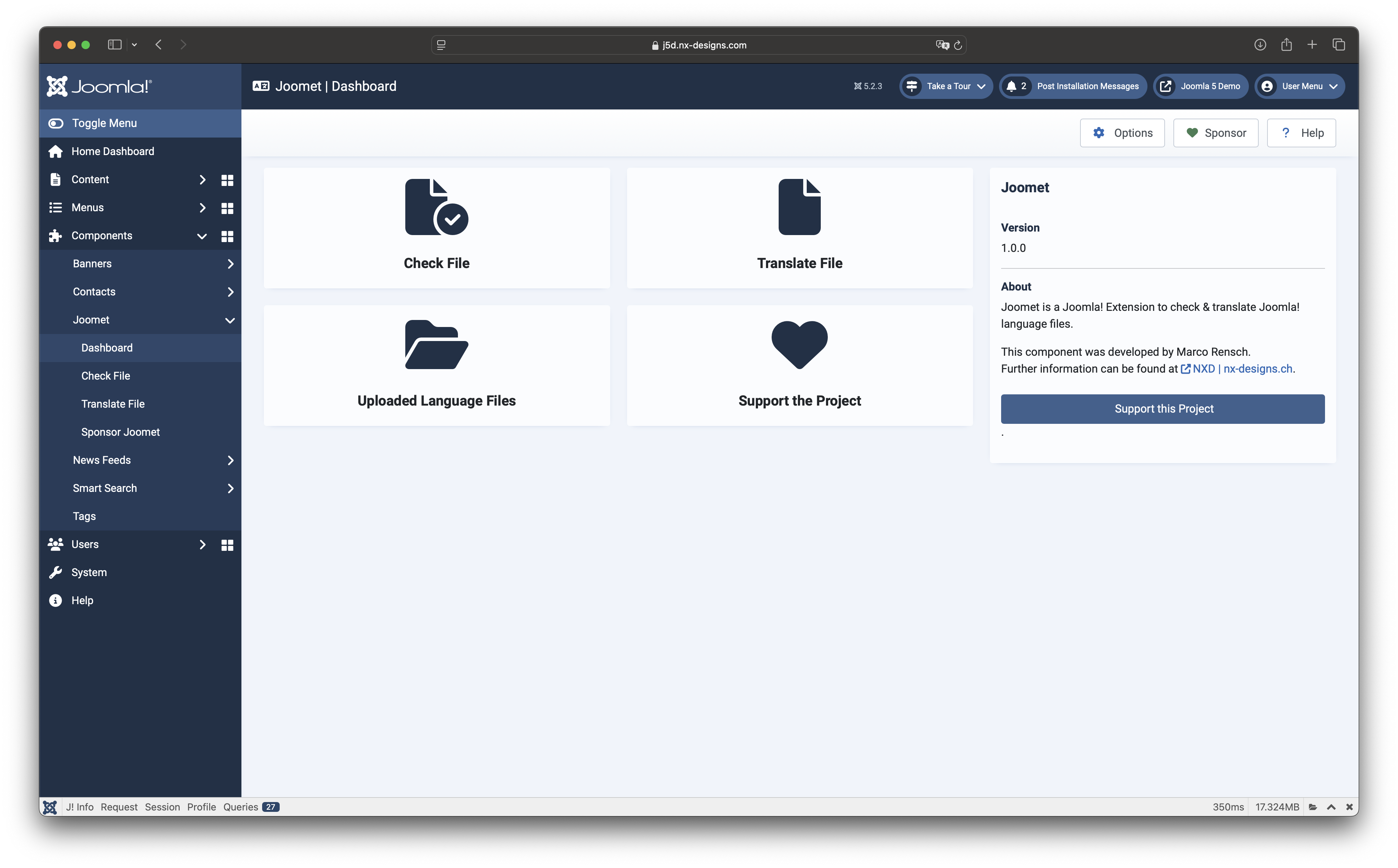
Task: Click the Joomla! logo in the sidebar header
Action: point(99,86)
